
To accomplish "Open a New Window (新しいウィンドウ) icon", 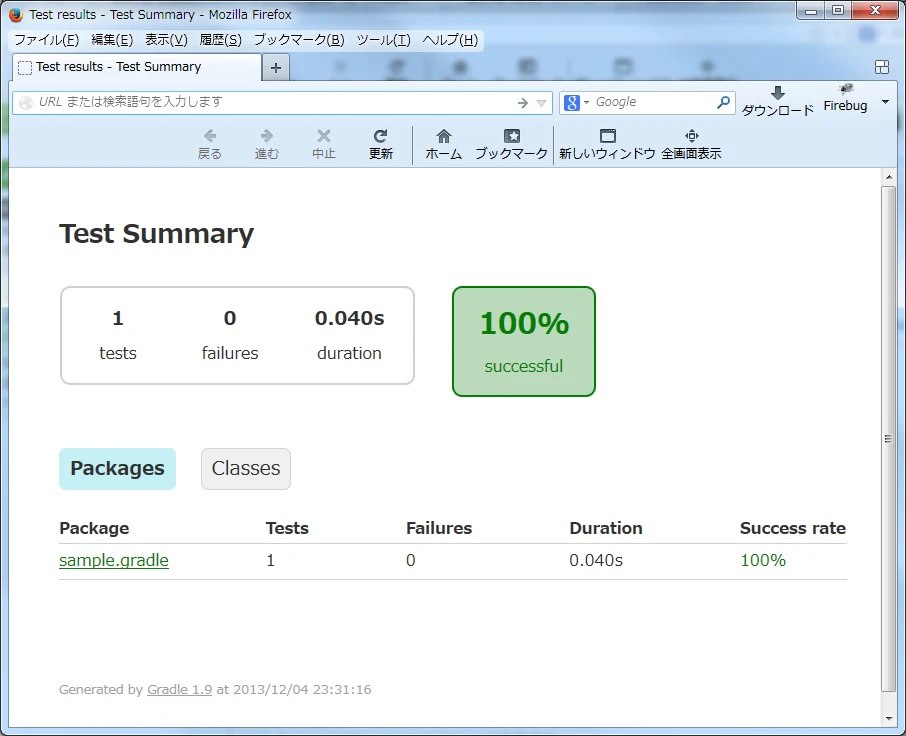I will click(x=608, y=136).
